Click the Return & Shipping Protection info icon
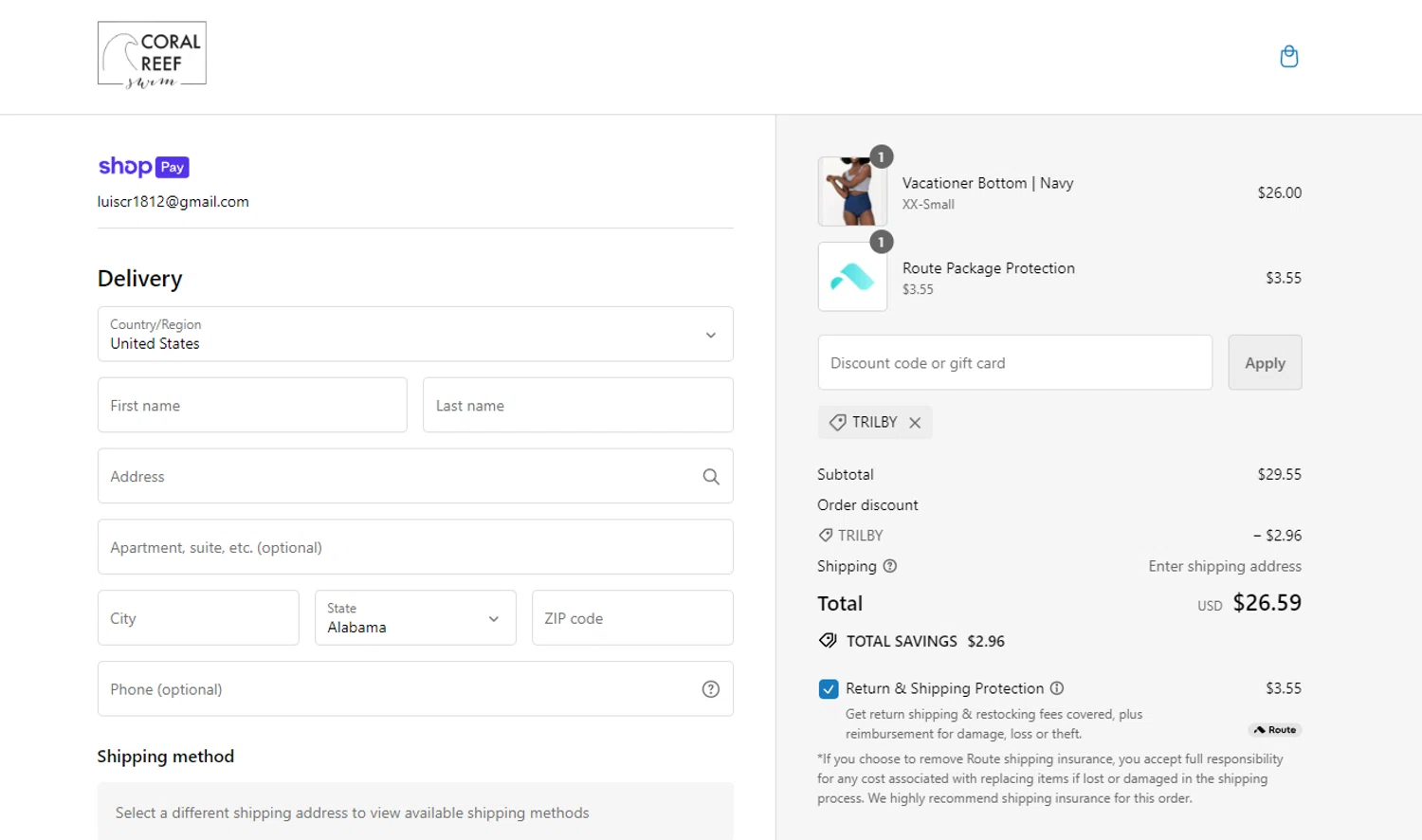Viewport: 1422px width, 840px height. coord(1057,688)
